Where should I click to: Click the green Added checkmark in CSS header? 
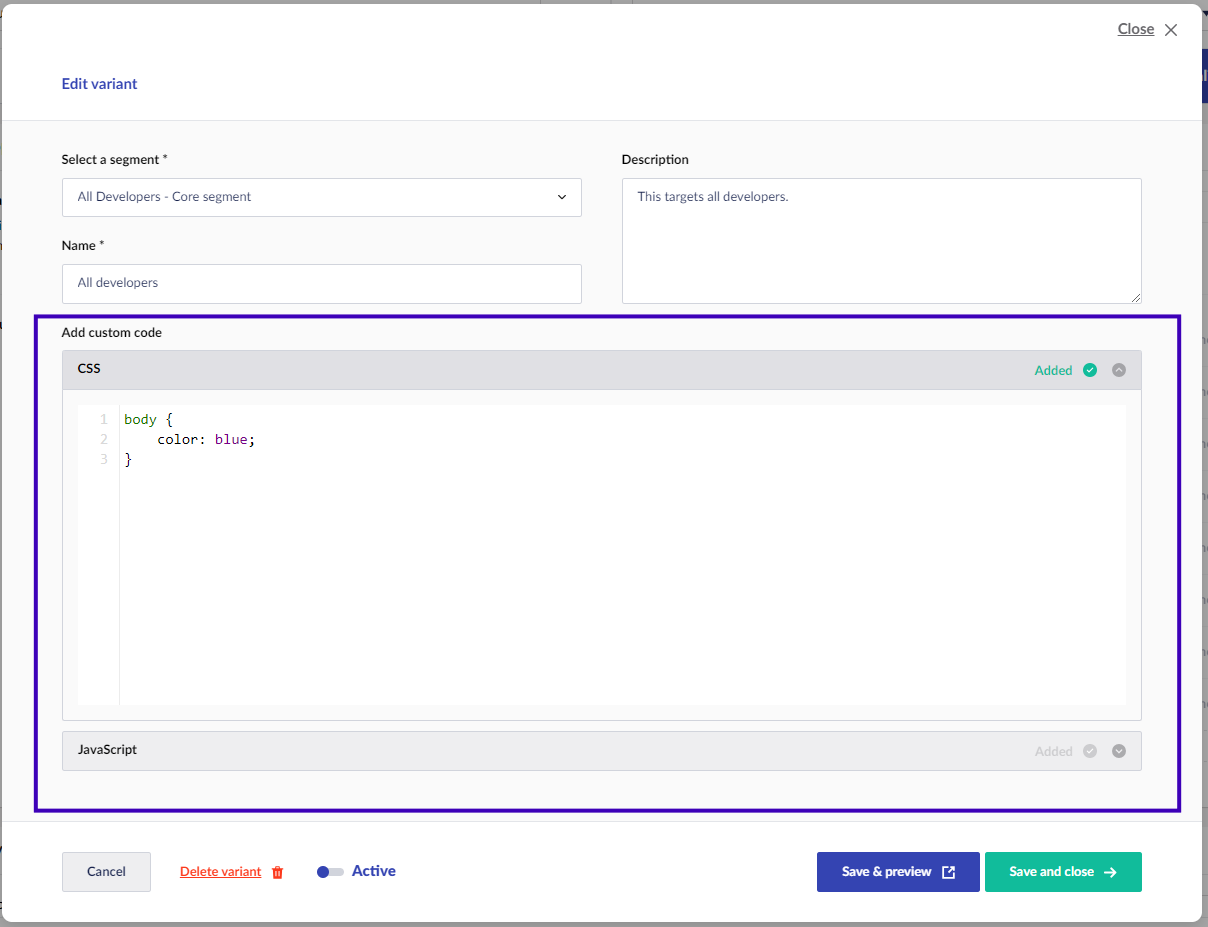1090,370
